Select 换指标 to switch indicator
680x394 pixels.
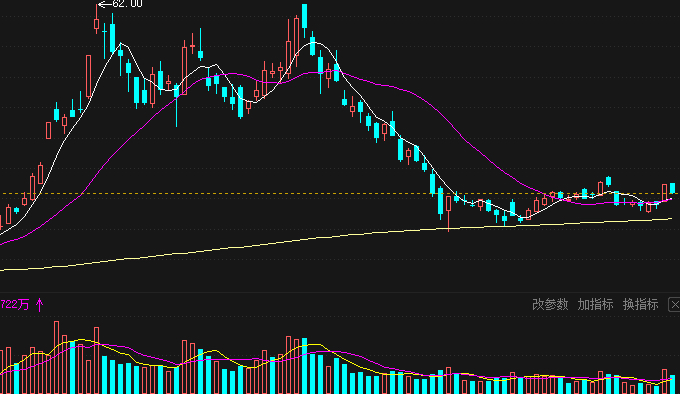point(641,305)
